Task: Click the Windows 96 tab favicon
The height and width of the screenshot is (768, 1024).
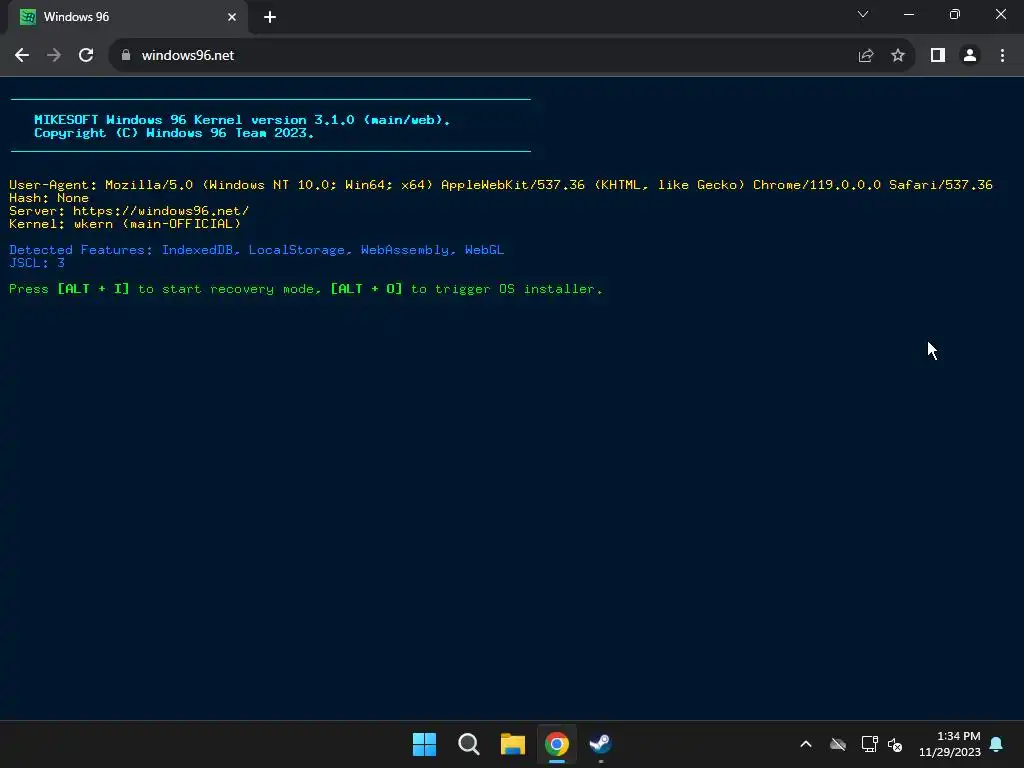Action: (27, 17)
